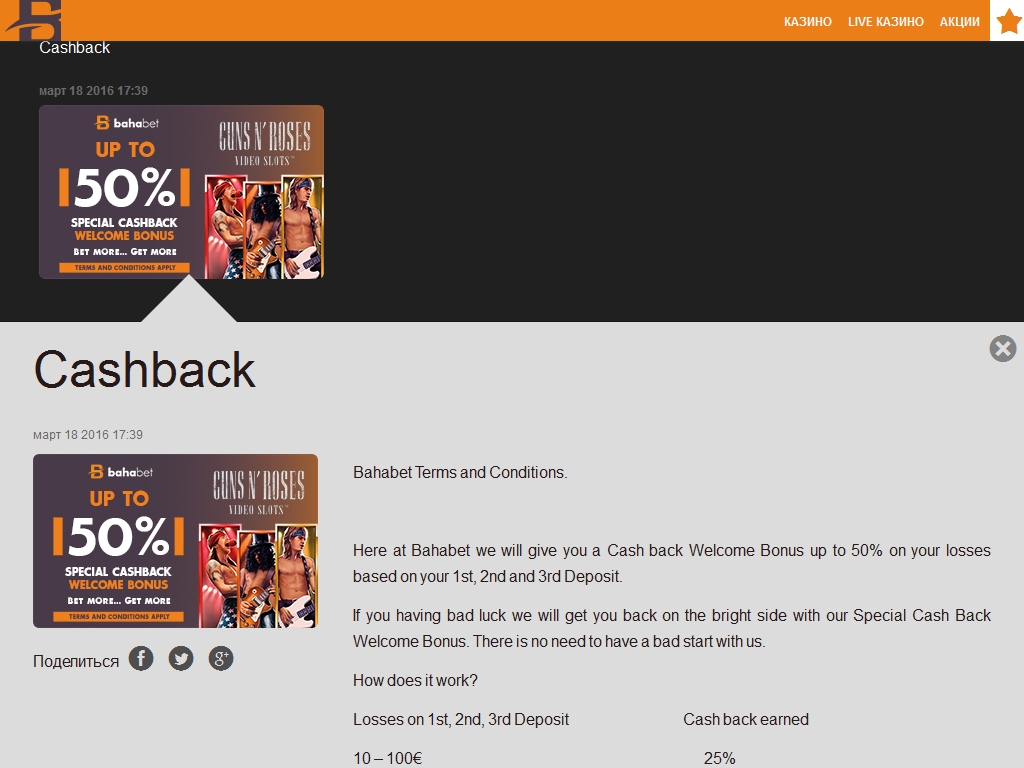Click the Losses on 1st, 2nd, 3rd Deposit header
Screen dimensions: 1024x768
pos(461,719)
